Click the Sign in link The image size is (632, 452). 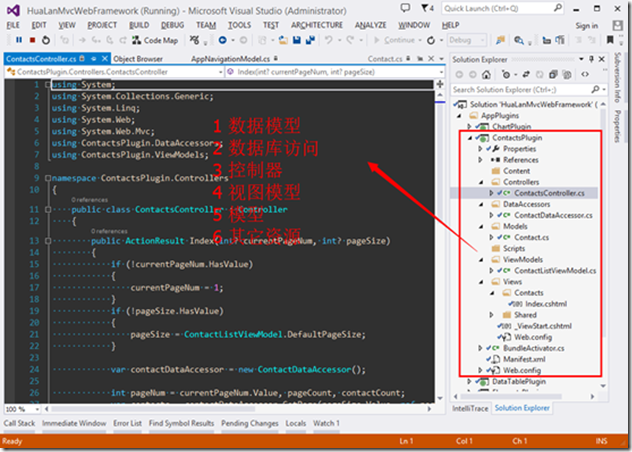tap(586, 26)
